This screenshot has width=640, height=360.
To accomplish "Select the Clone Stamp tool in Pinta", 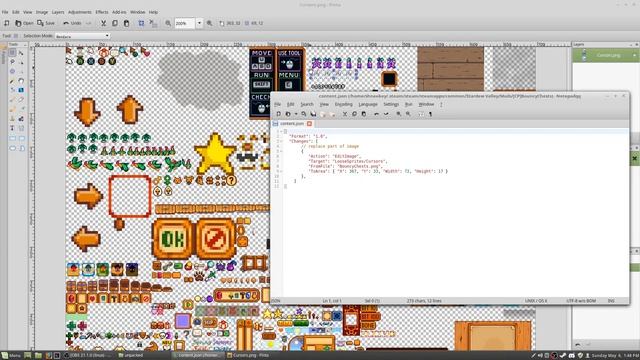I will pyautogui.click(x=12, y=118).
